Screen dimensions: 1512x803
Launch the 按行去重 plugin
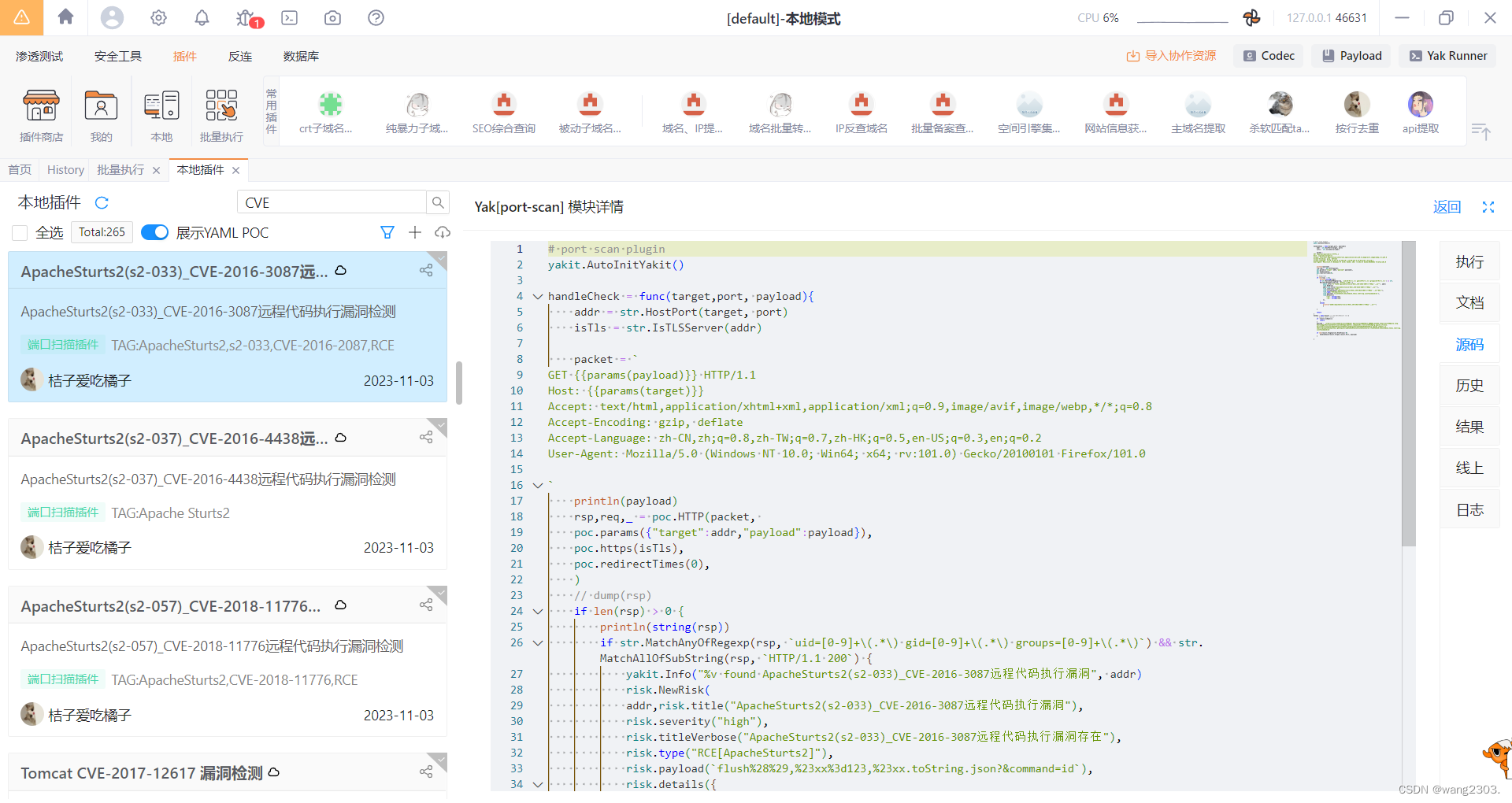(x=1357, y=113)
